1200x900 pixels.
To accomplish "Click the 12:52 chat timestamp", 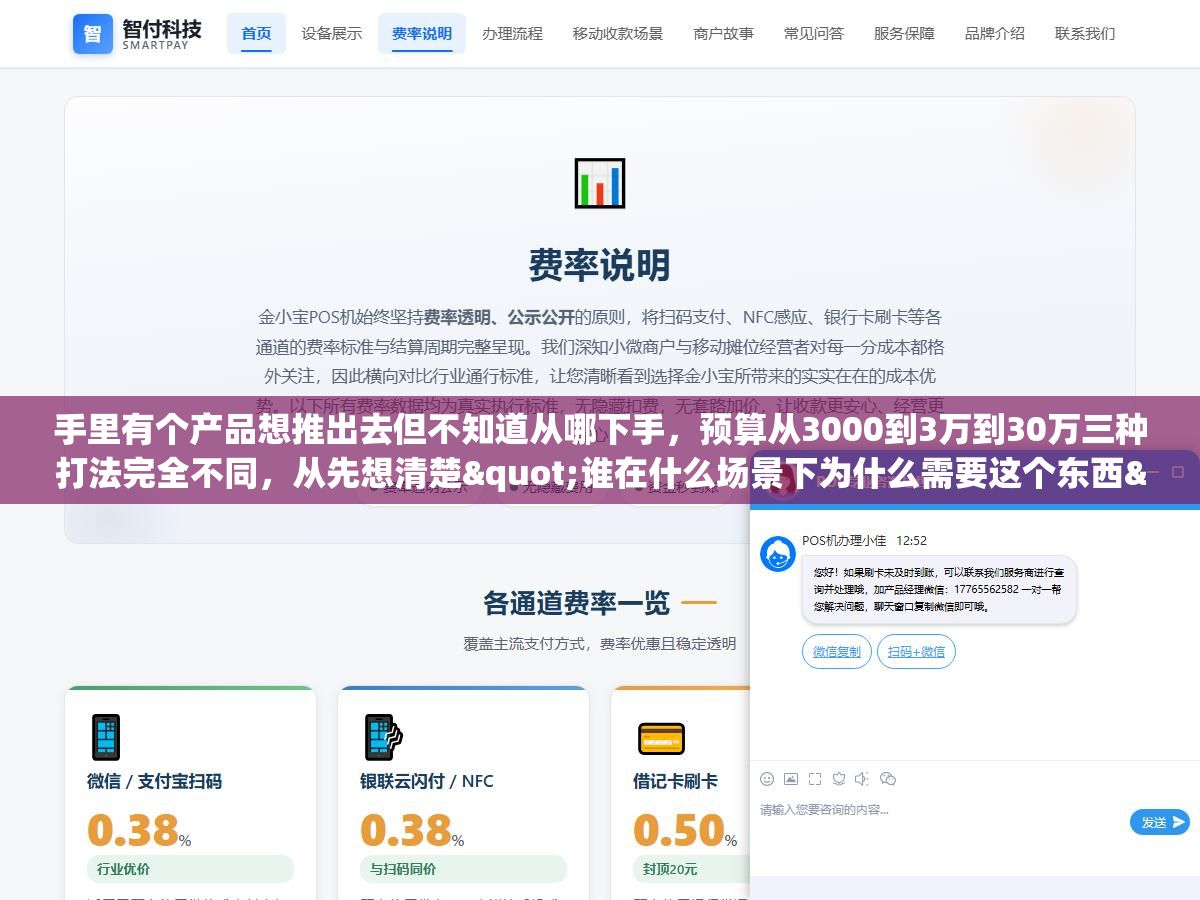I will [x=911, y=540].
